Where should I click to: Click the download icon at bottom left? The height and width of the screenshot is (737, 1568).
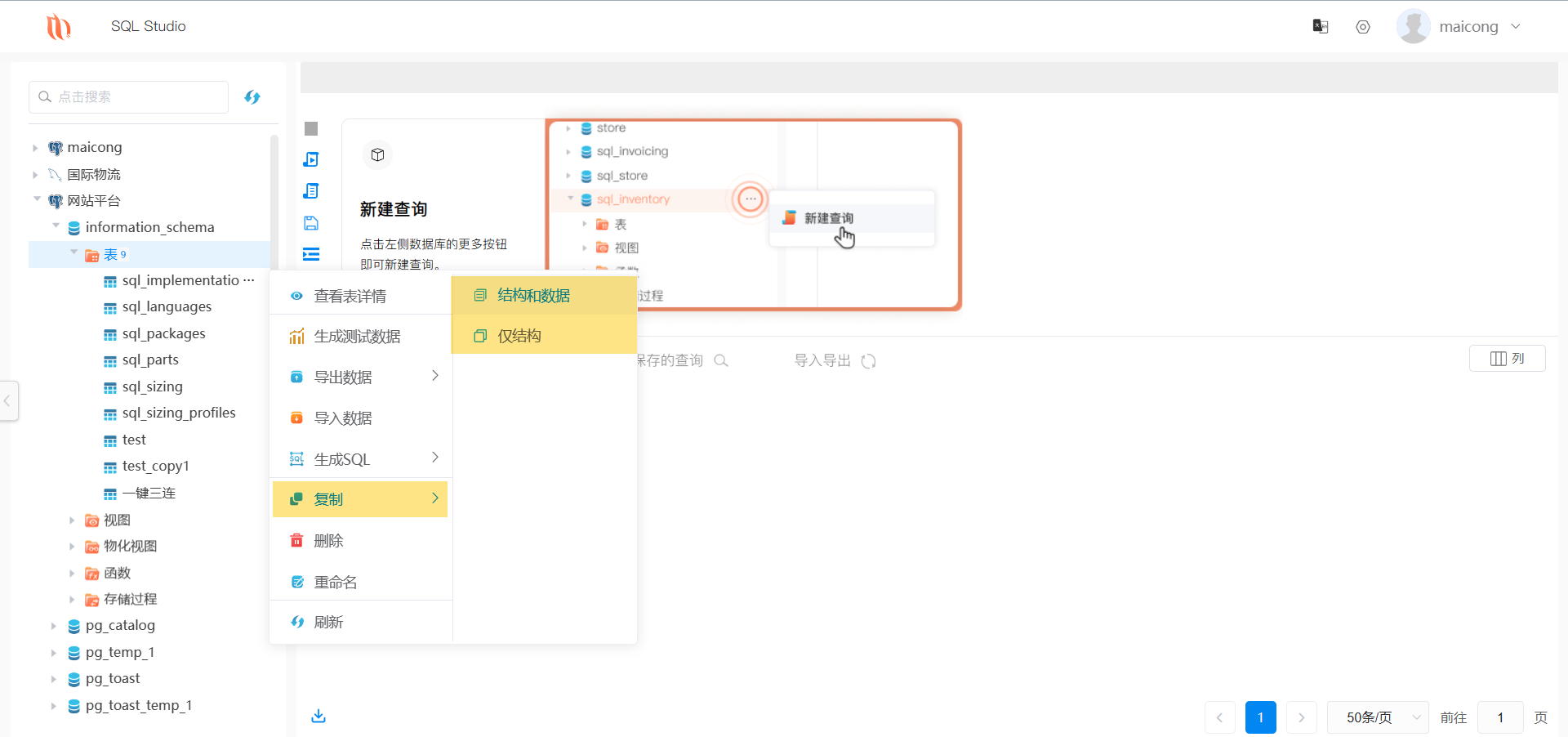click(x=318, y=716)
